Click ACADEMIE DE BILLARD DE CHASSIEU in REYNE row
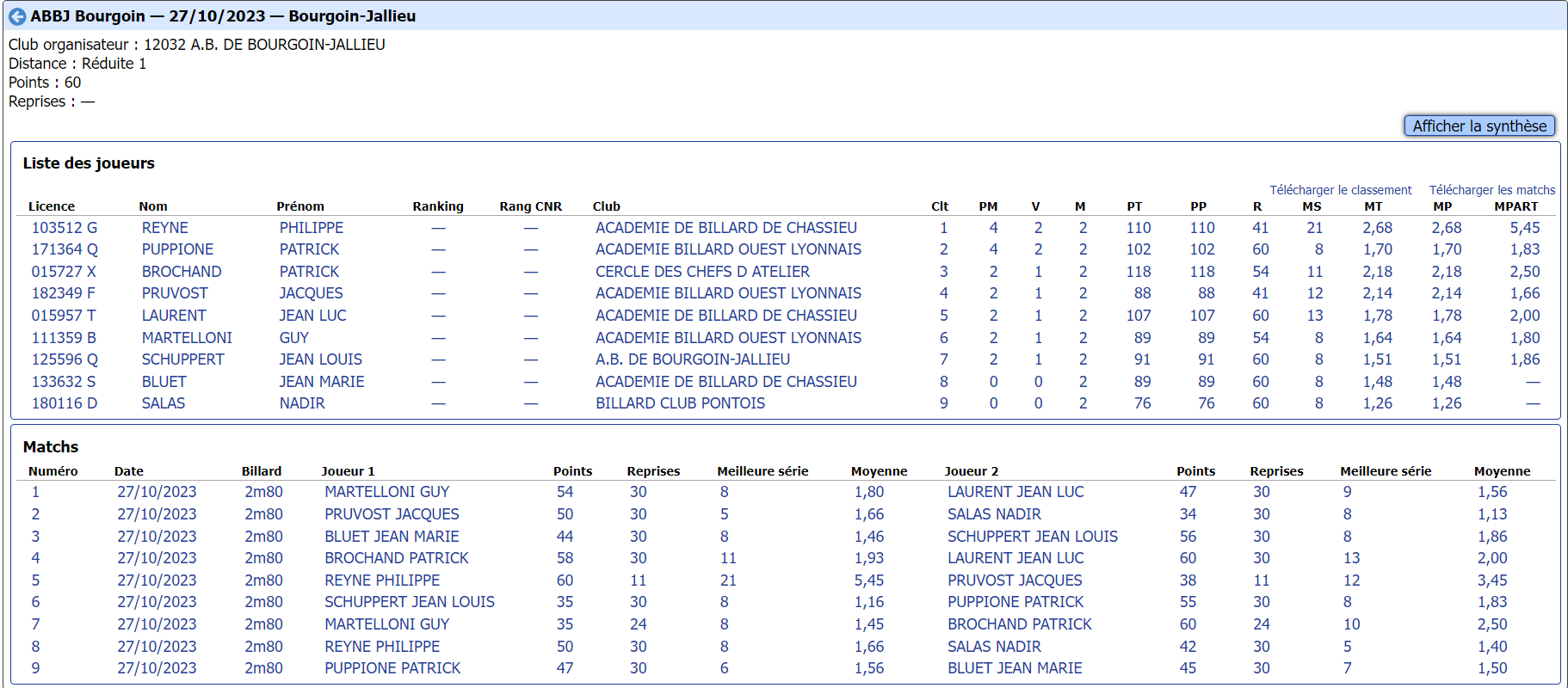Screen dimensions: 1568x688 point(726,228)
